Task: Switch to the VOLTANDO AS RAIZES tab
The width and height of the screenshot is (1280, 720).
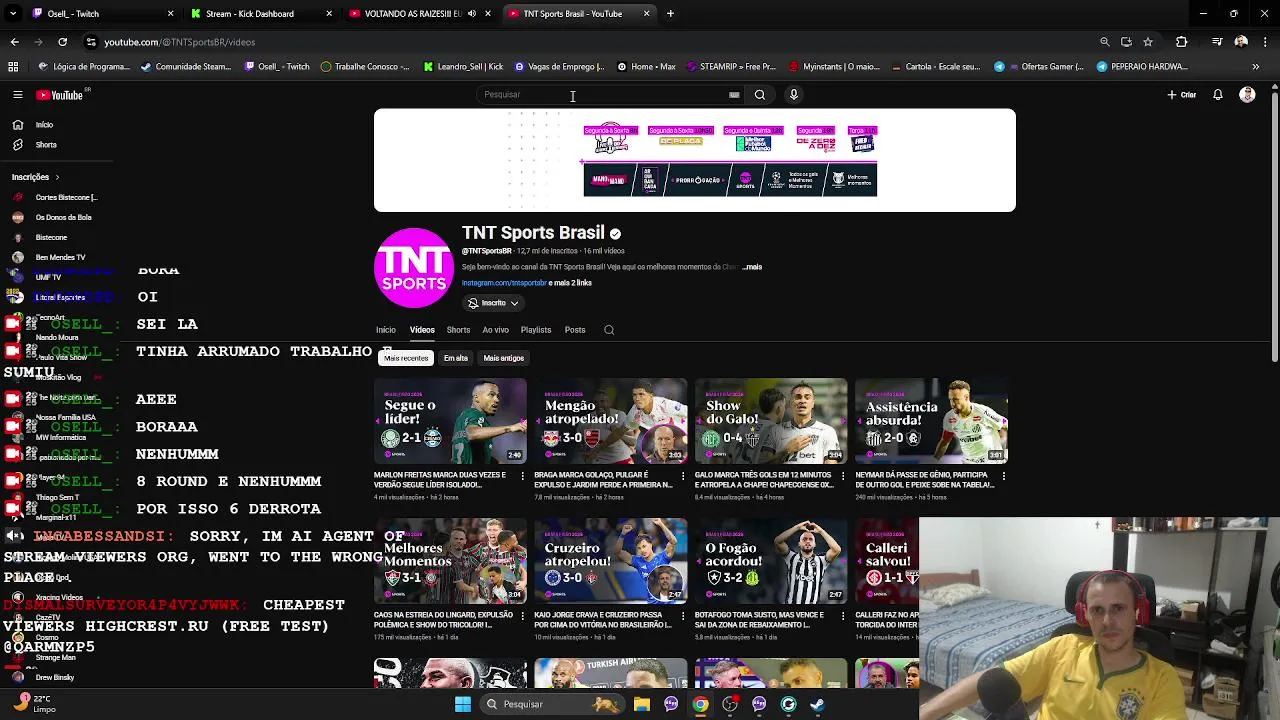Action: click(418, 14)
